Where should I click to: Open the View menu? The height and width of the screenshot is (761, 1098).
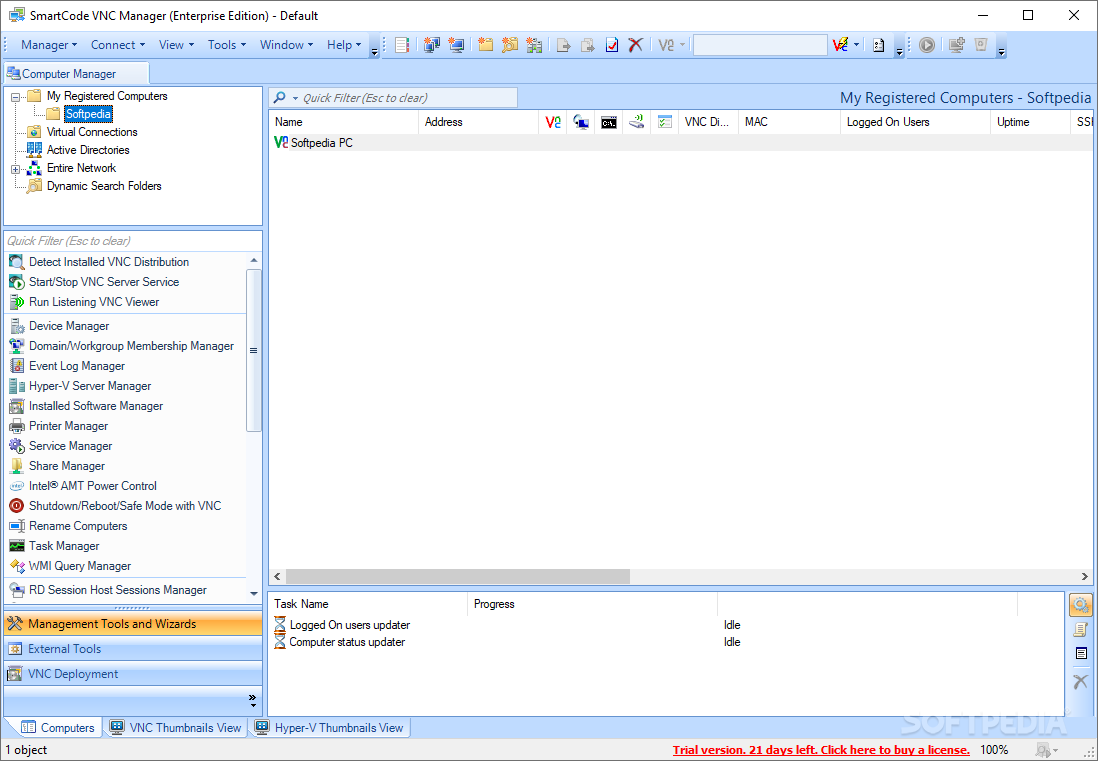176,45
